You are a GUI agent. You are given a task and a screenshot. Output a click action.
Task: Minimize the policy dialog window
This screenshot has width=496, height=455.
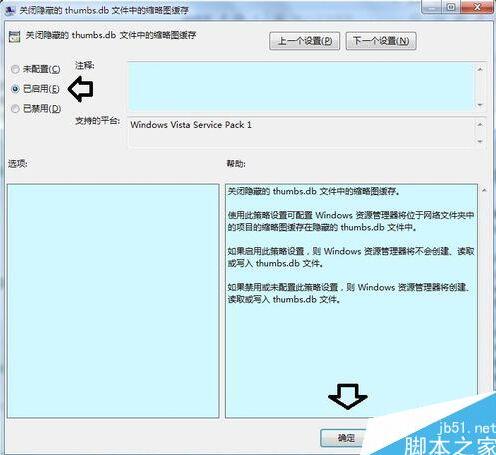point(432,7)
